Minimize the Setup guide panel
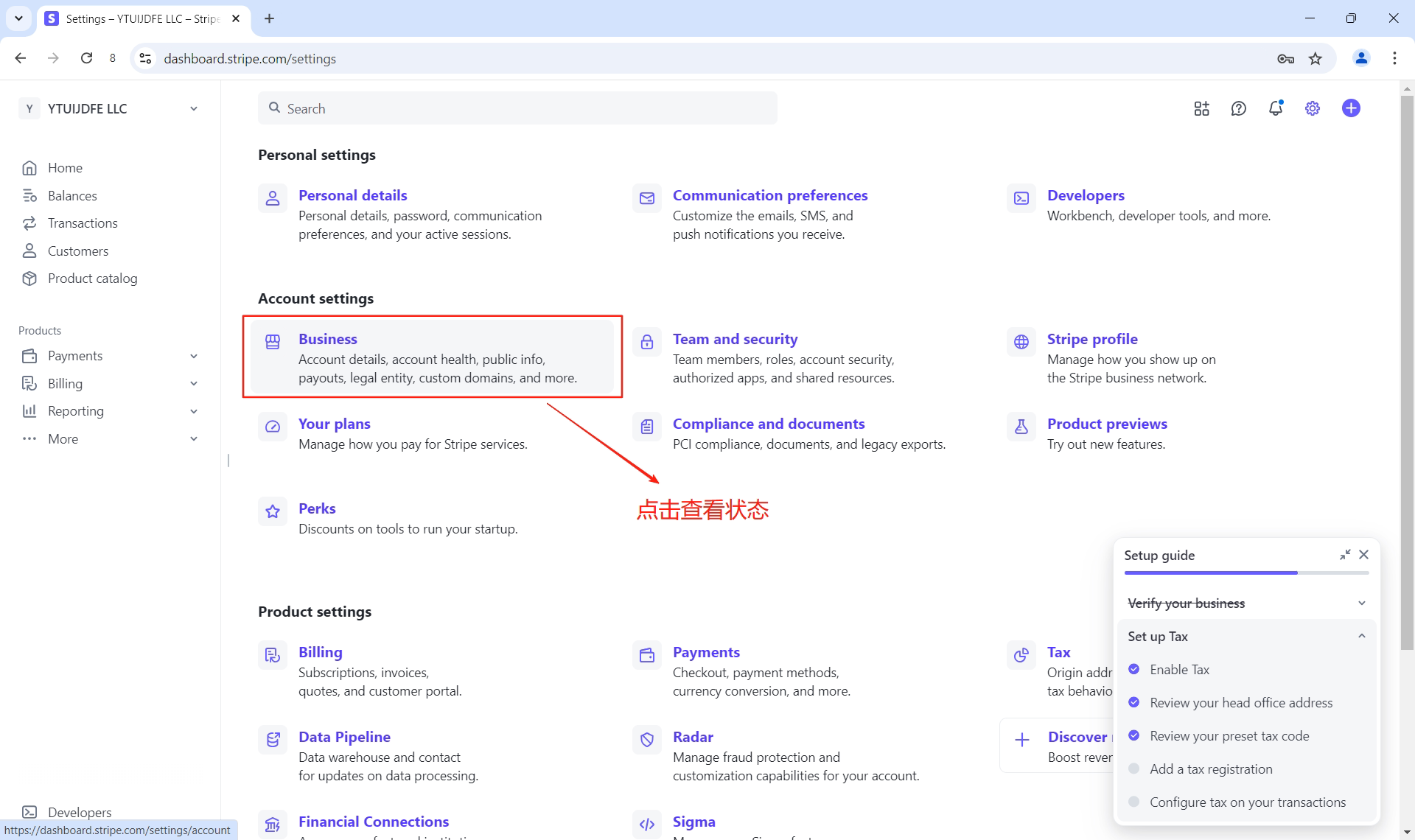 1345,555
